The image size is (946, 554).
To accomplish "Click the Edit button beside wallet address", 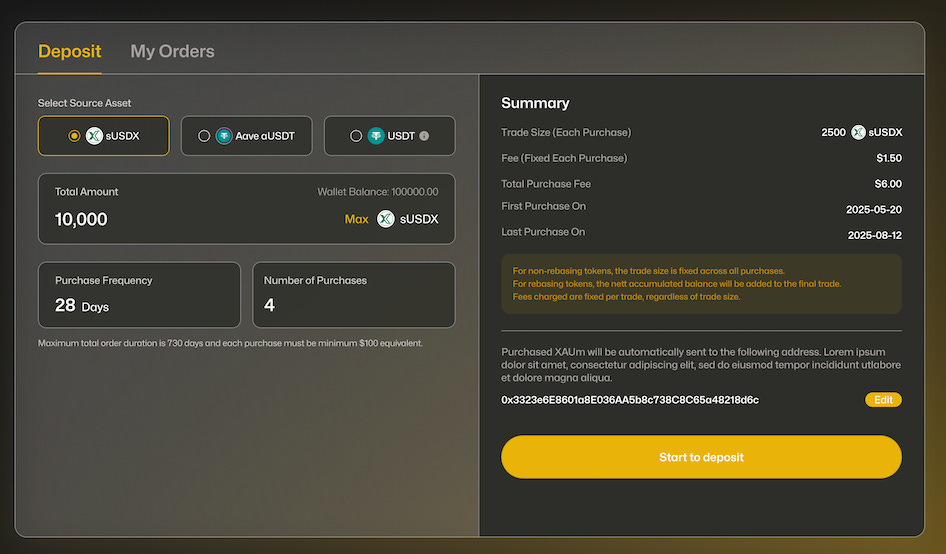I will 883,400.
